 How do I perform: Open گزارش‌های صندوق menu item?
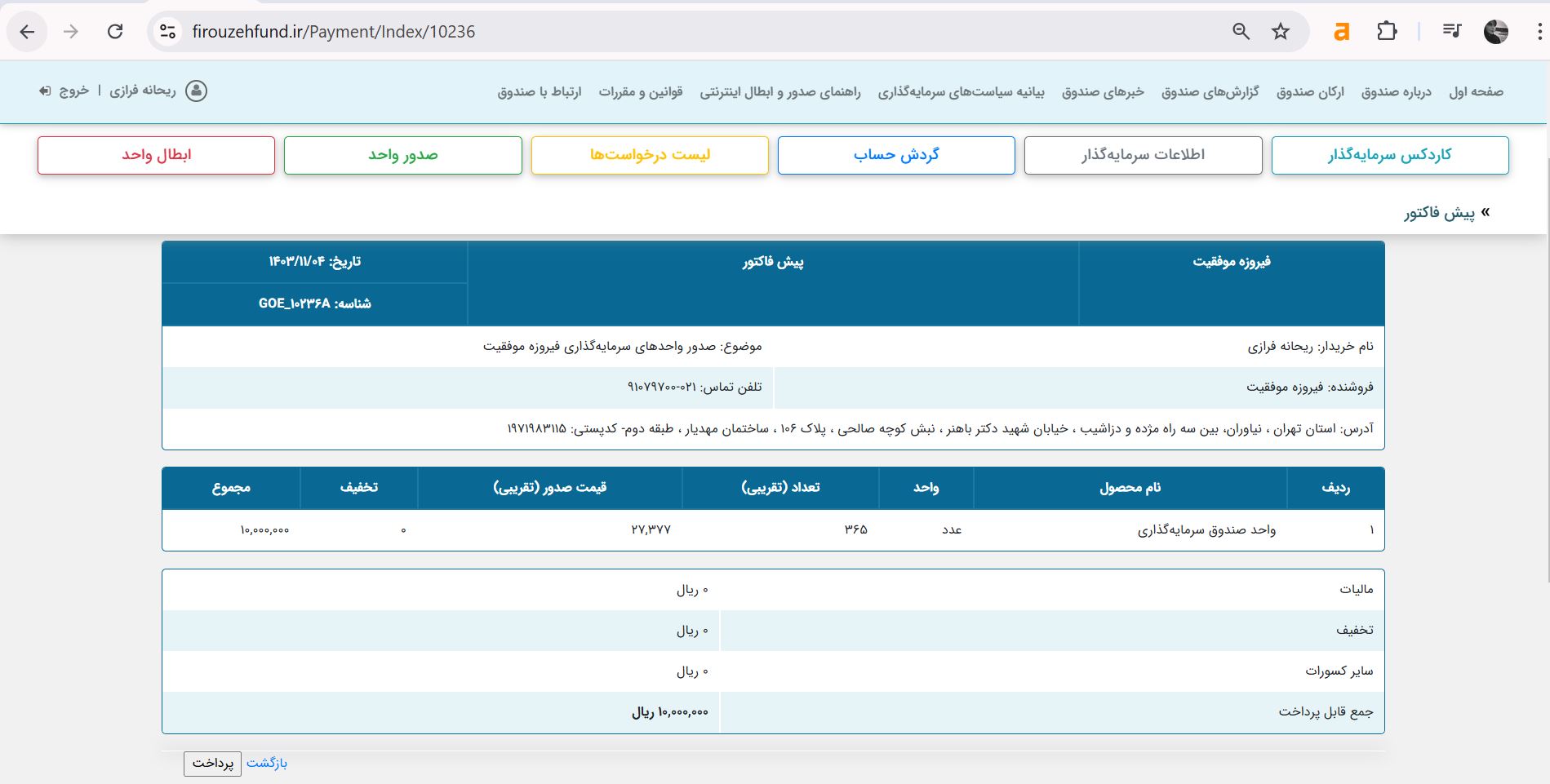pos(1210,91)
